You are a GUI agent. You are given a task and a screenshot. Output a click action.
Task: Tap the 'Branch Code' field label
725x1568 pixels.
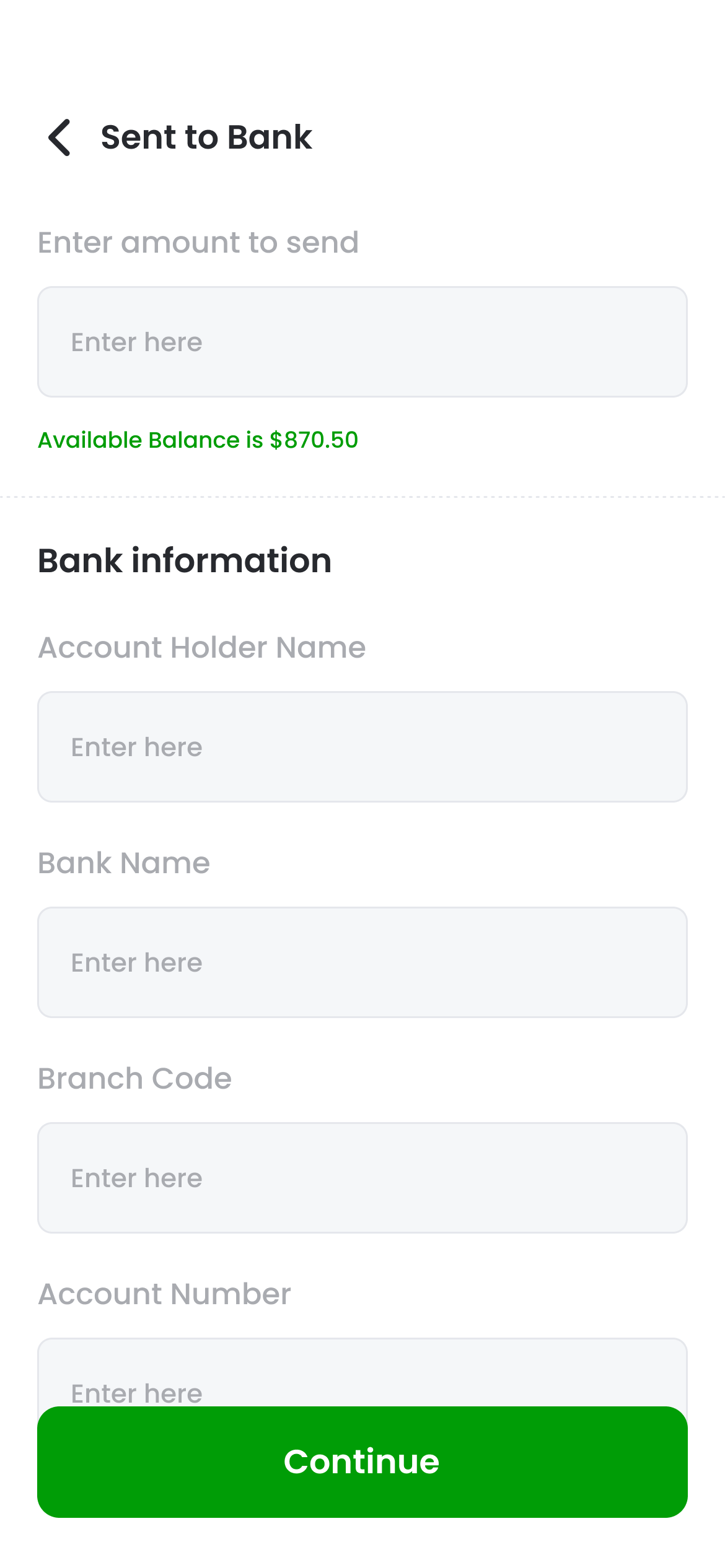pyautogui.click(x=134, y=1079)
